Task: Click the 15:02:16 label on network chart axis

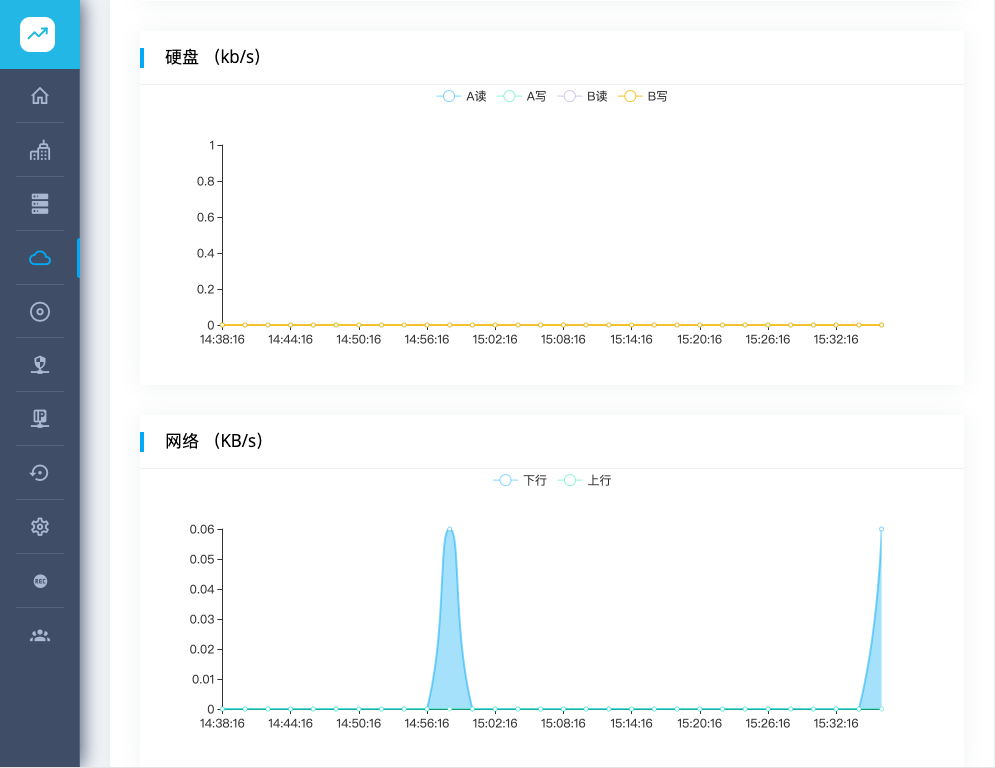Action: tap(495, 724)
